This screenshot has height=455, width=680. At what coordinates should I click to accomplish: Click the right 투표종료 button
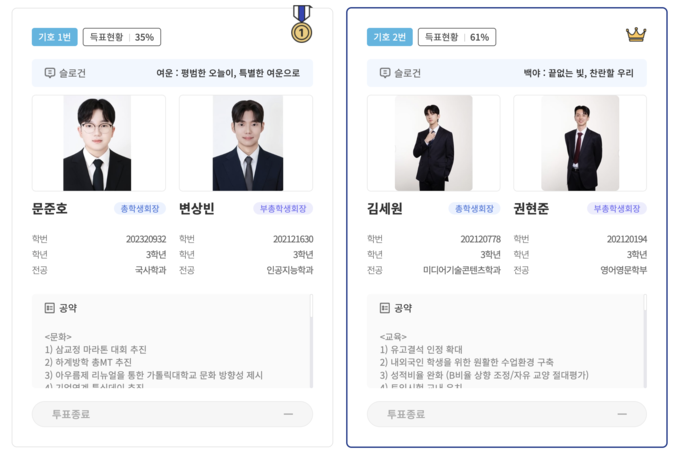click(507, 414)
